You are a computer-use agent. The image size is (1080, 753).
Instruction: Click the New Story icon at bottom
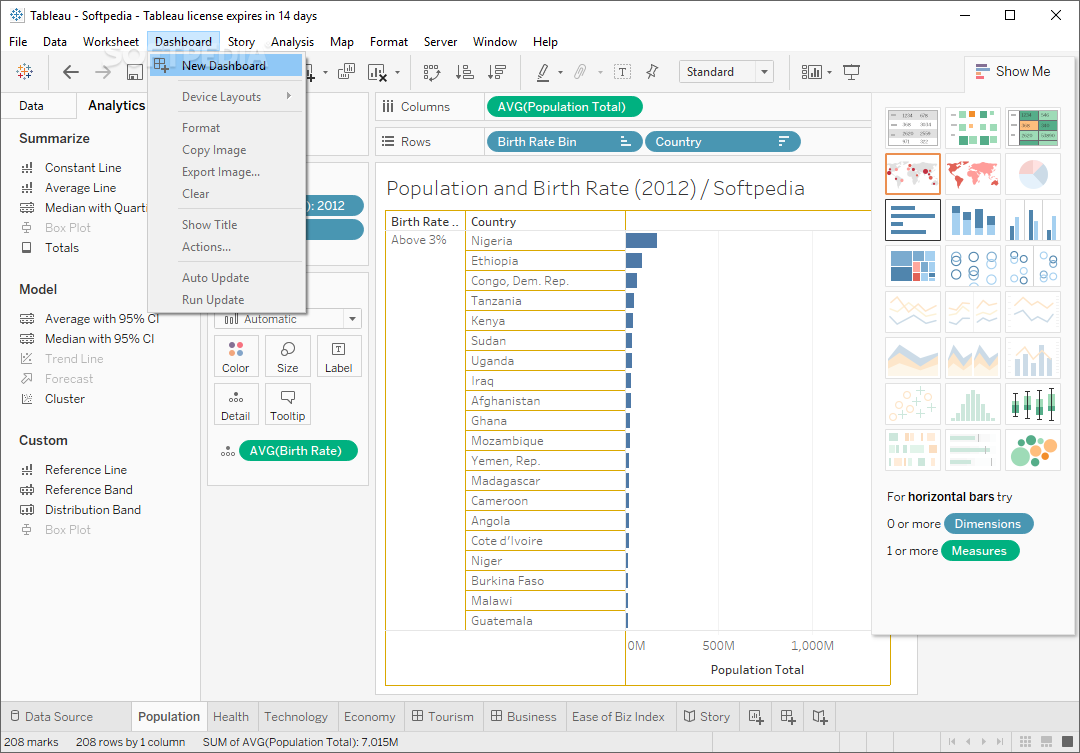(820, 716)
